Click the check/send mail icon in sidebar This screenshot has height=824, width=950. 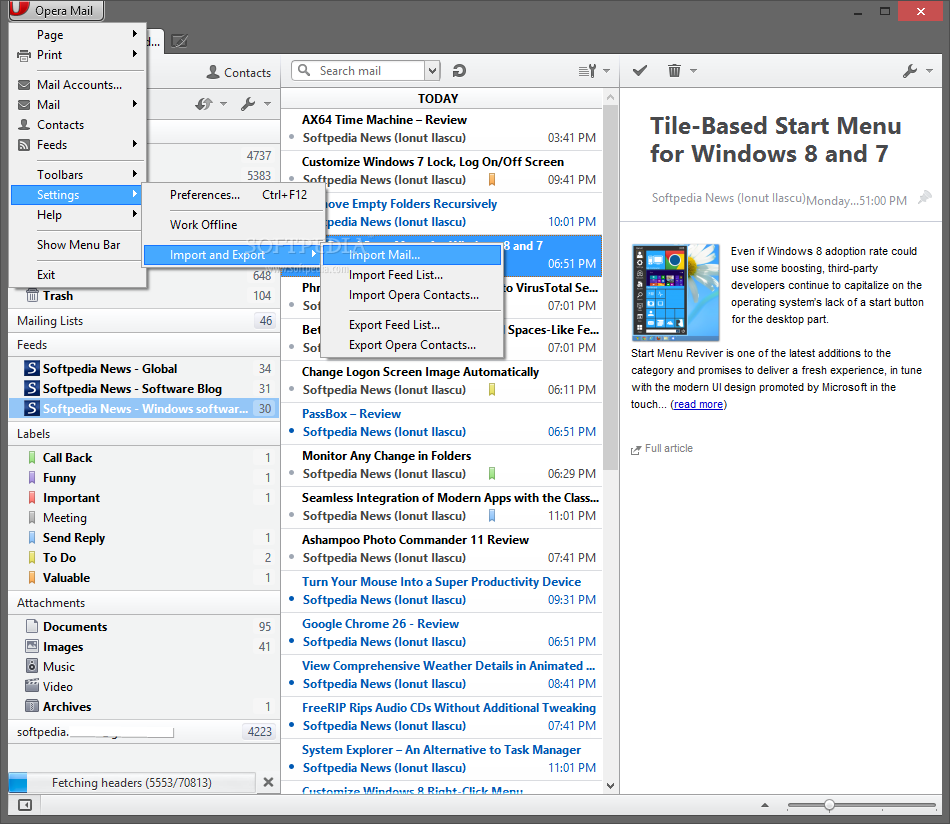(x=204, y=104)
